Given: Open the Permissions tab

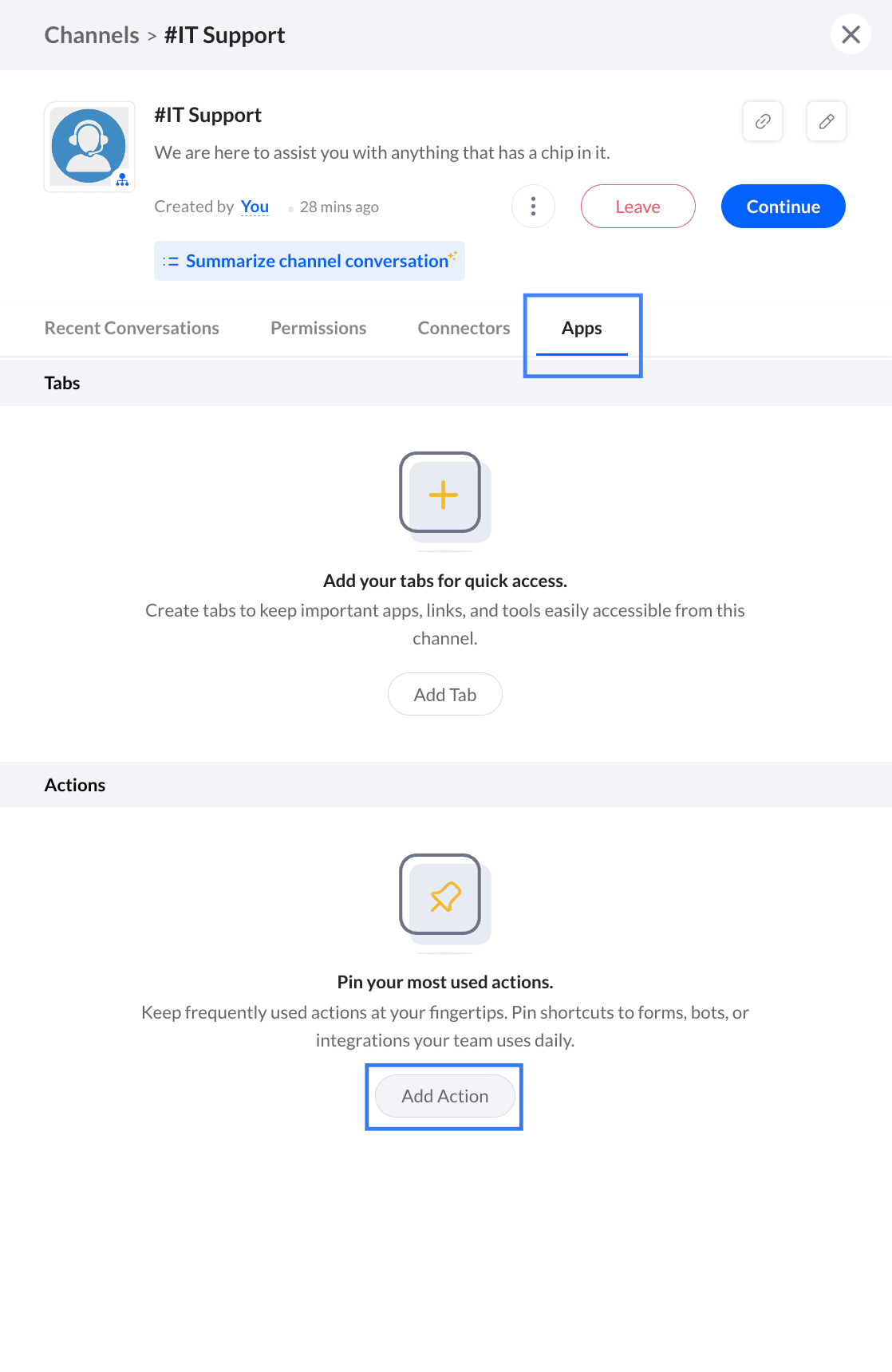Looking at the screenshot, I should [x=318, y=328].
